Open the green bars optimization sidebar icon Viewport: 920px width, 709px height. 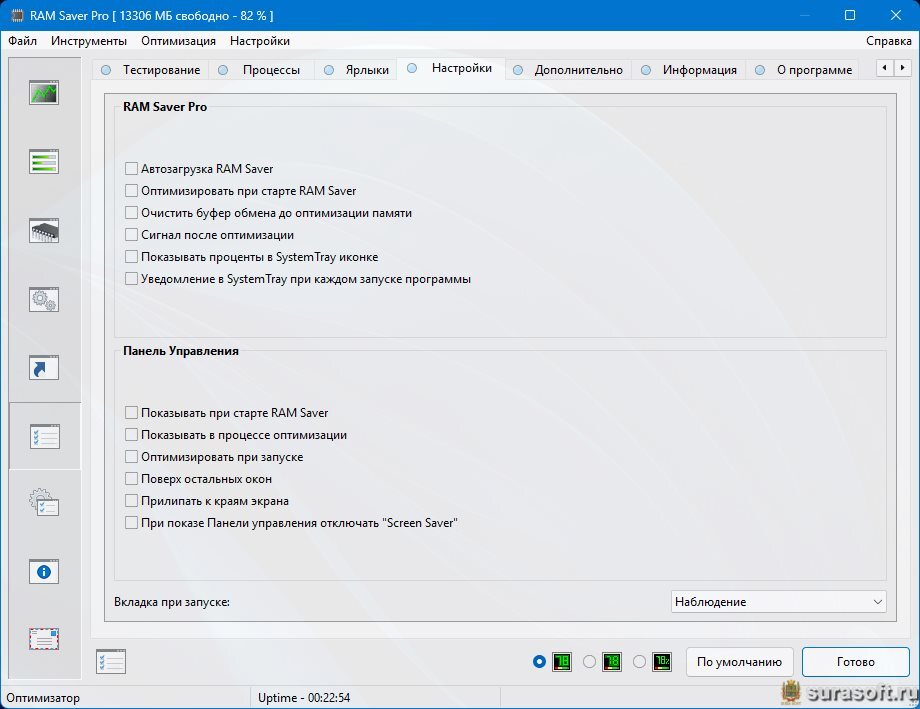pyautogui.click(x=44, y=161)
